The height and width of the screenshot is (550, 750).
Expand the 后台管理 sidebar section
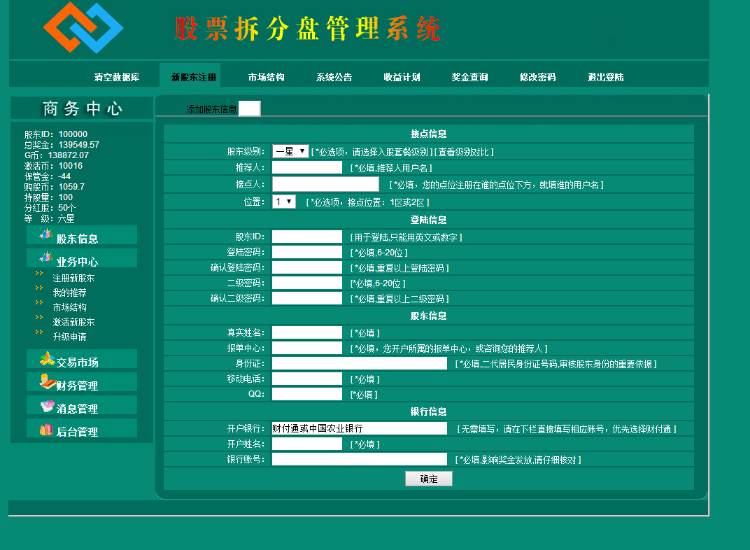(x=82, y=429)
